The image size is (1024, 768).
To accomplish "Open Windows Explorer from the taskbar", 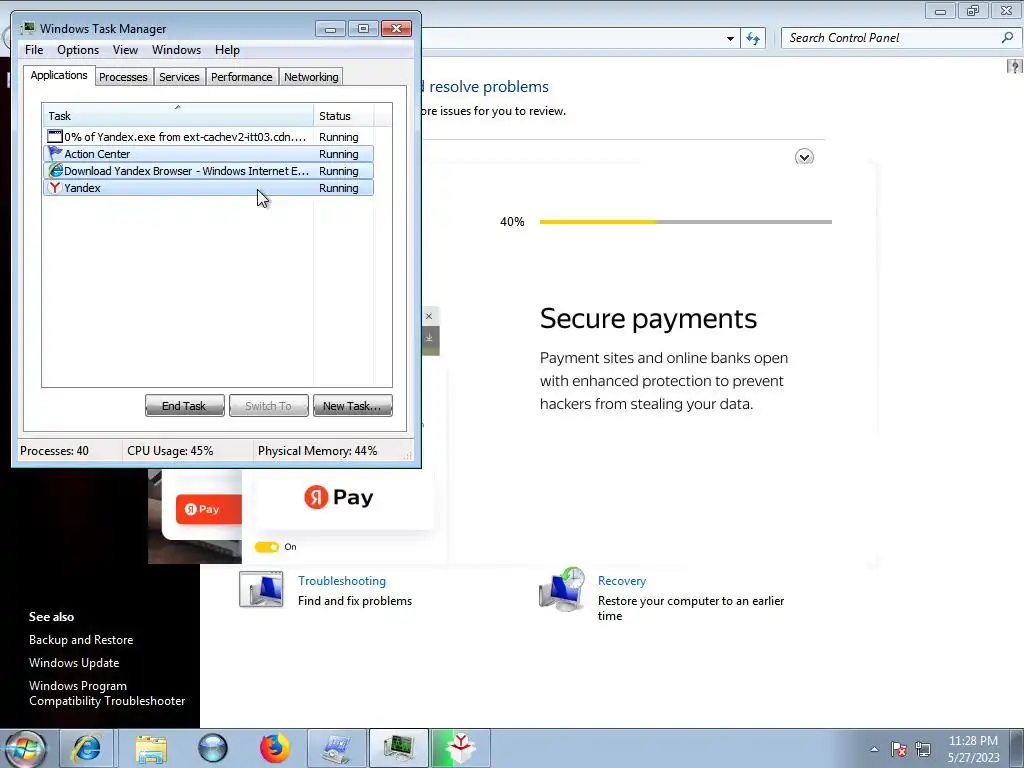I will point(152,748).
